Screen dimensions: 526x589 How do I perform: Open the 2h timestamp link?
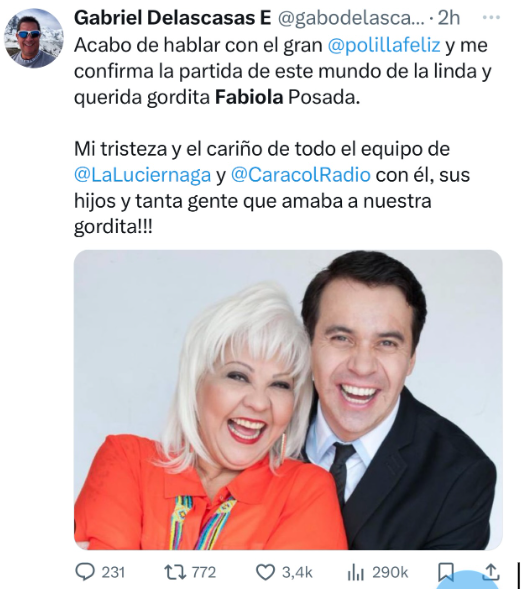click(x=449, y=18)
